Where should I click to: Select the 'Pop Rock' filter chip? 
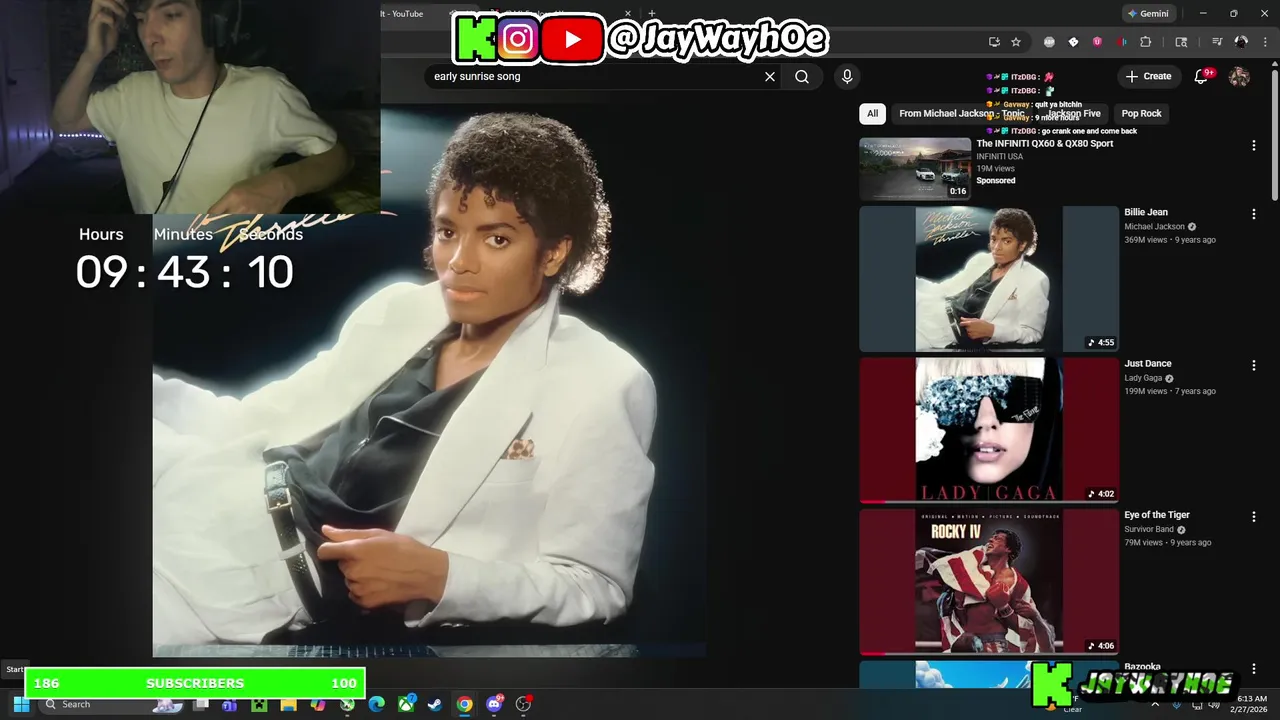coord(1141,114)
